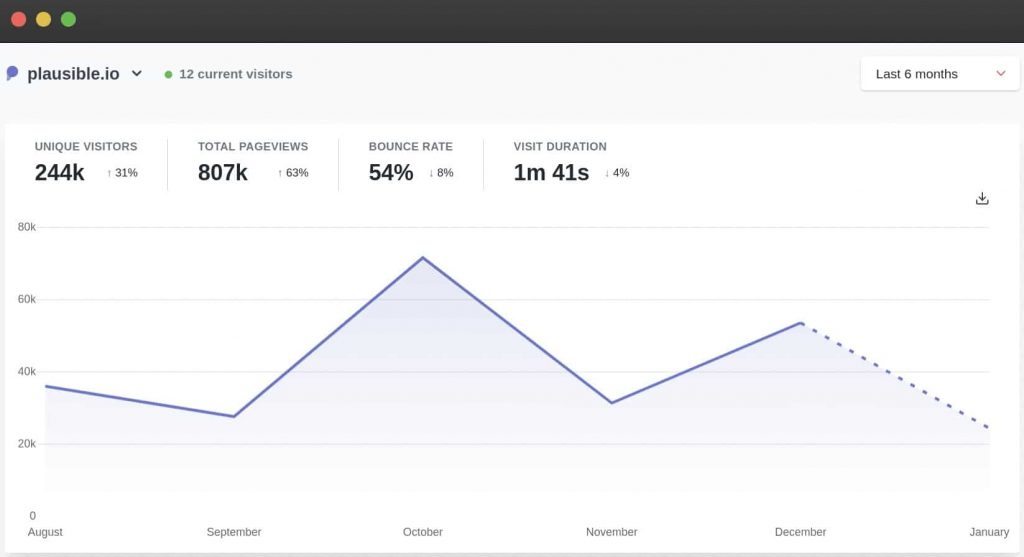Open the 12 current visitors link
Viewport: 1024px width, 557px height.
[x=235, y=74]
